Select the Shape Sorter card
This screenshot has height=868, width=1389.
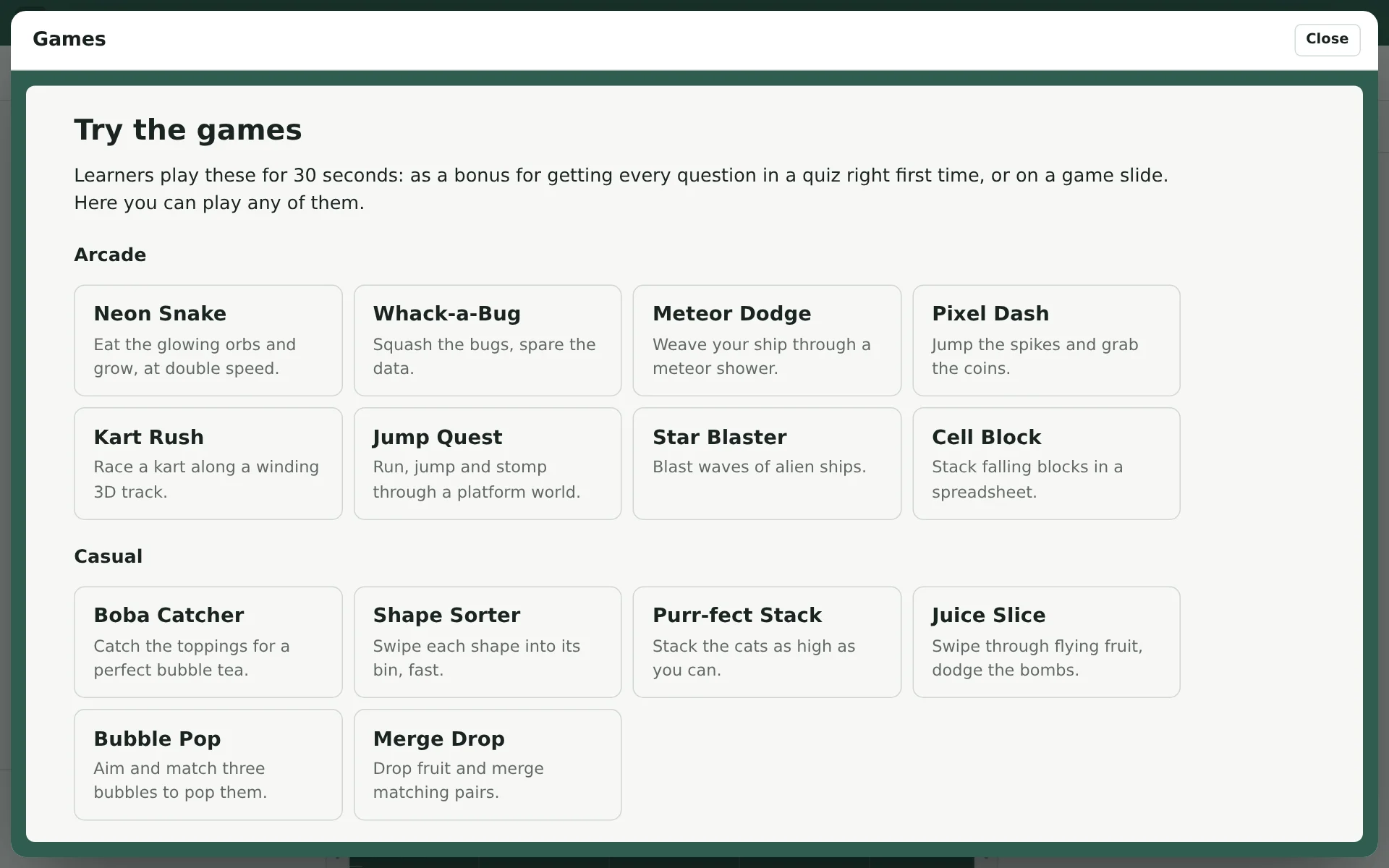pos(488,642)
